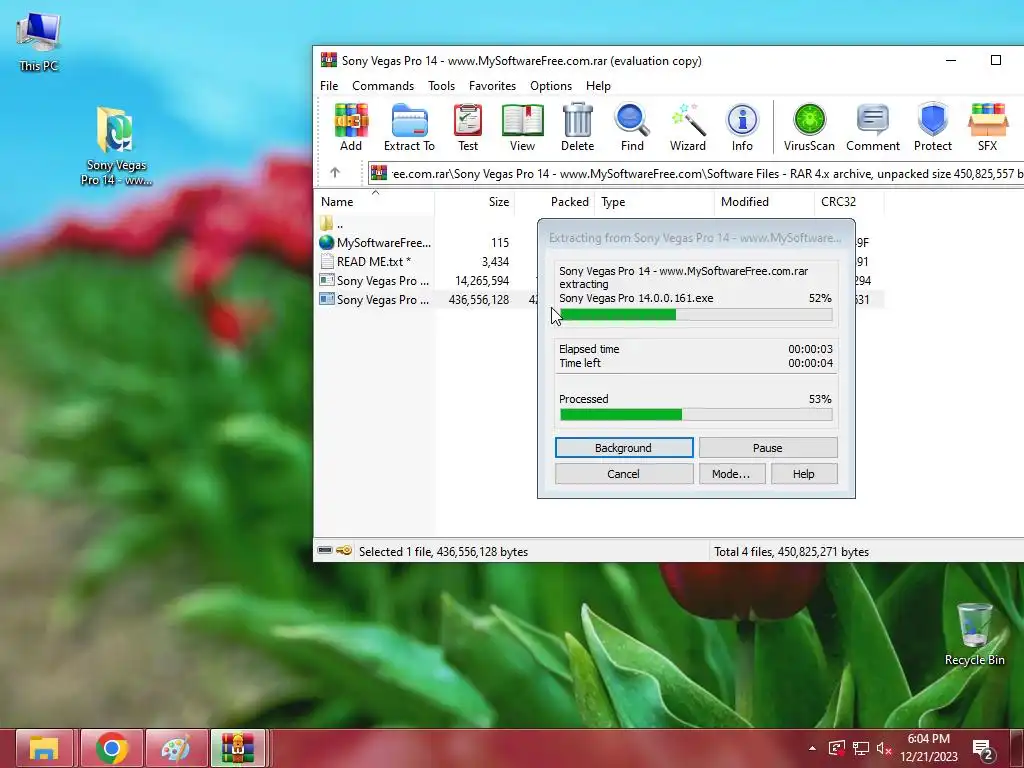Click the 'Total 4 files, 450,825,271 bytes' status text
Image resolution: width=1024 pixels, height=768 pixels.
792,552
